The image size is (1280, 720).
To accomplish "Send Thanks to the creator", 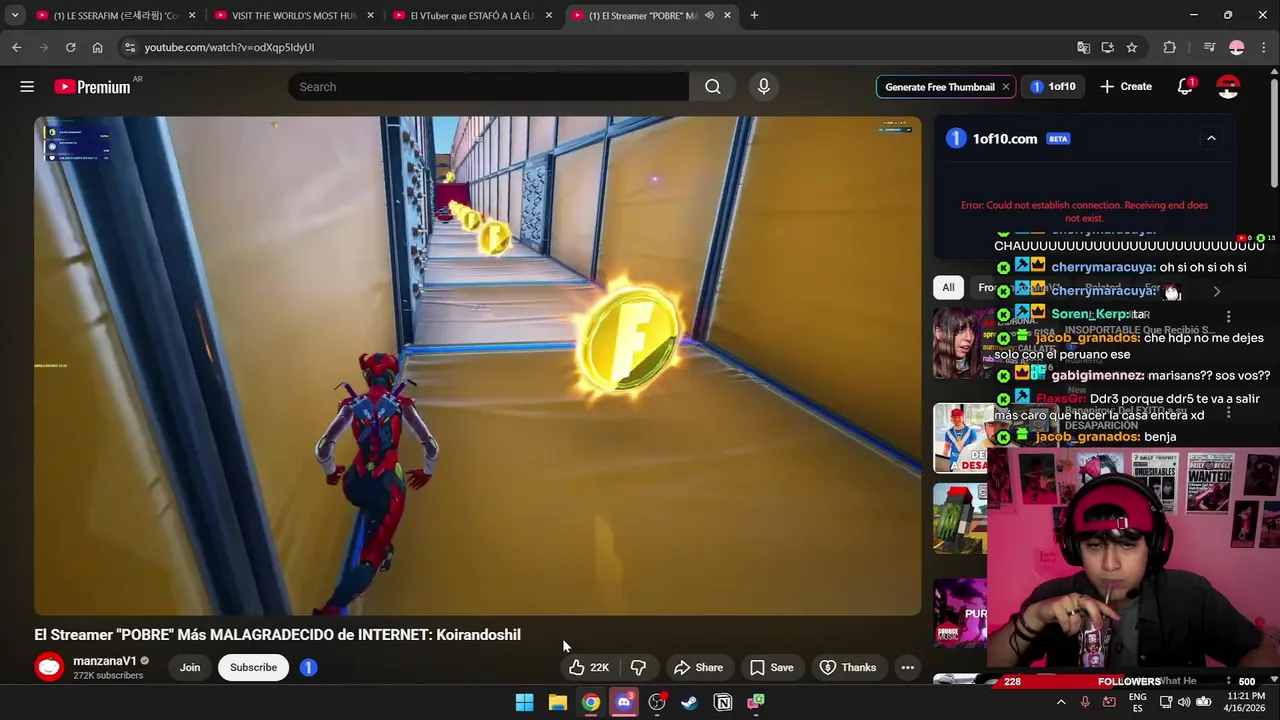I will pyautogui.click(x=848, y=667).
